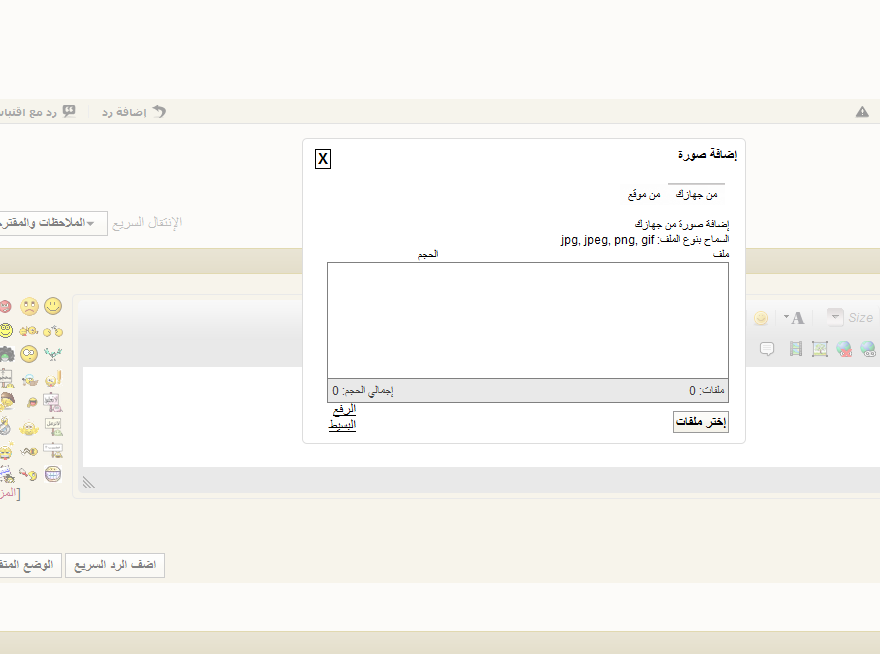Image resolution: width=880 pixels, height=654 pixels.
Task: Close the add image dialog with X
Action: 323,159
